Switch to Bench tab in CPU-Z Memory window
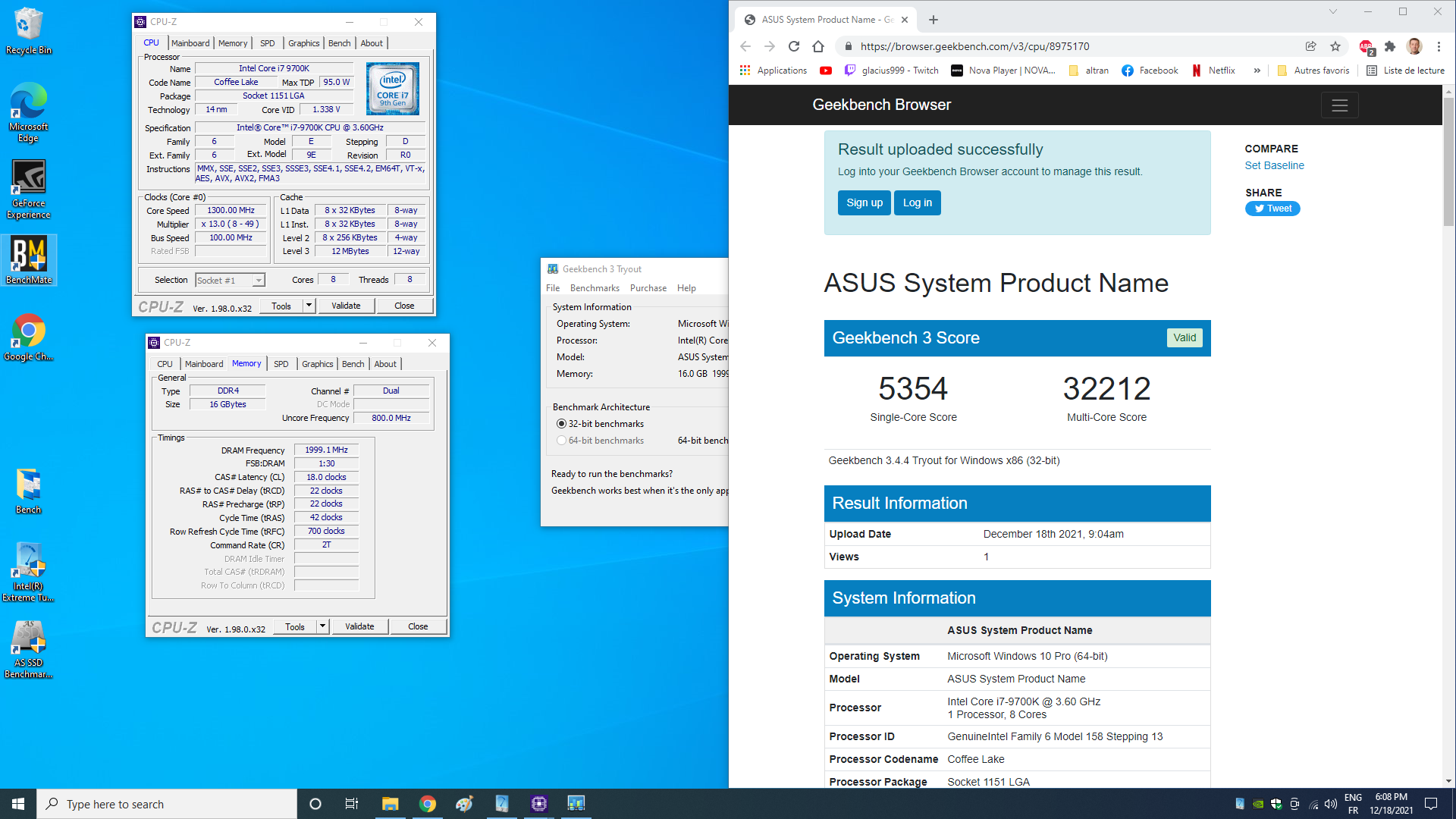Viewport: 1456px width, 819px height. click(353, 364)
